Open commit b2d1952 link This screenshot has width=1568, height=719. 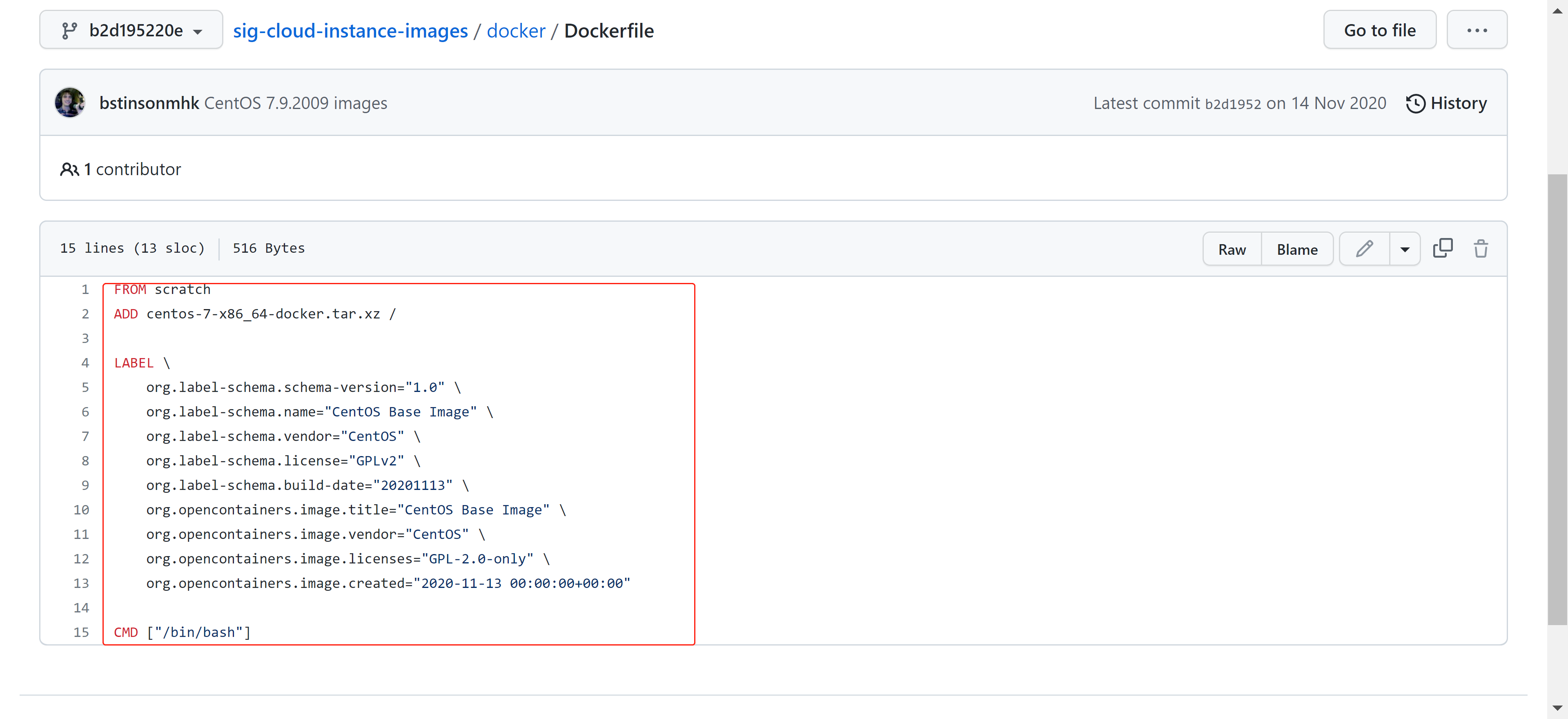[x=1233, y=103]
